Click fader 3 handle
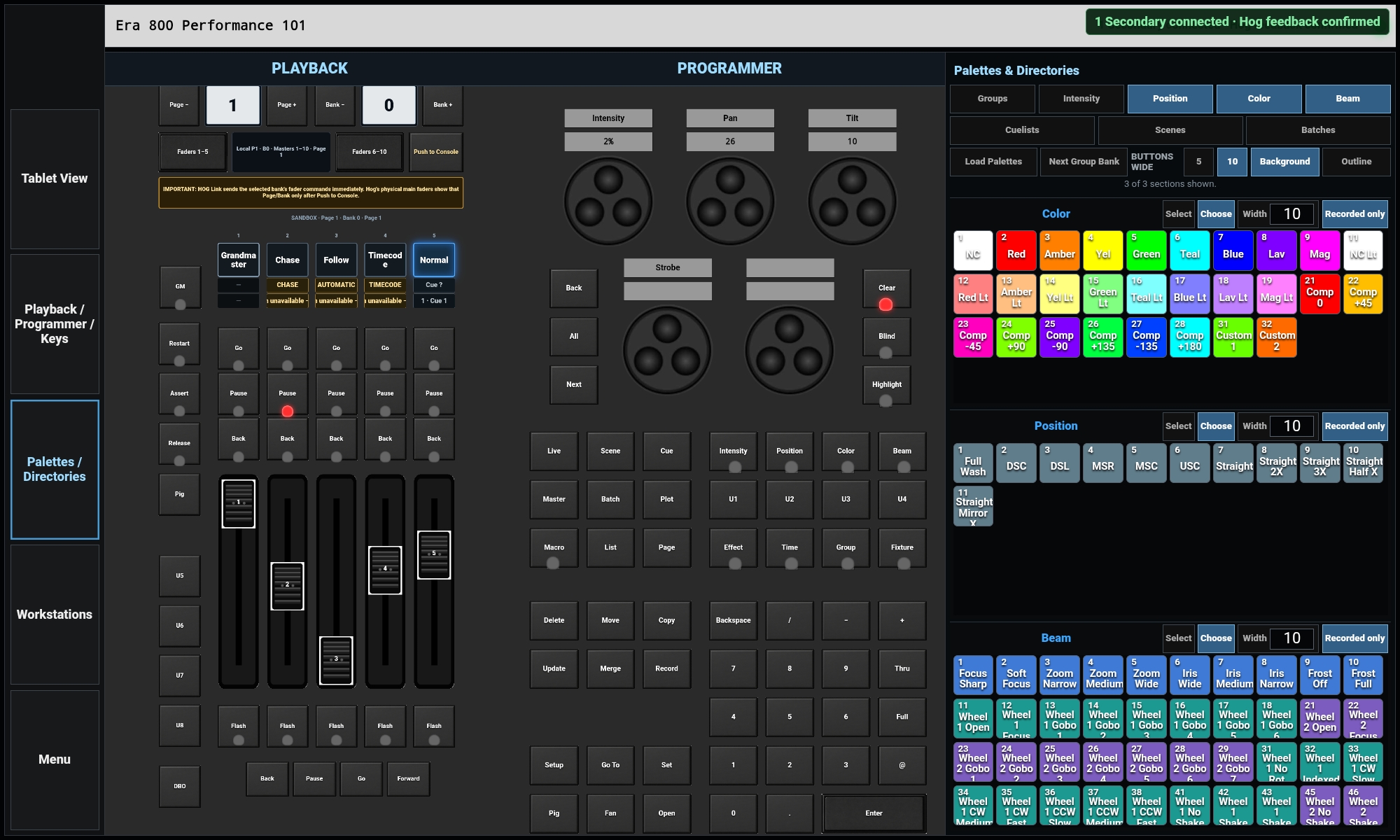The width and height of the screenshot is (1400, 840). point(336,660)
